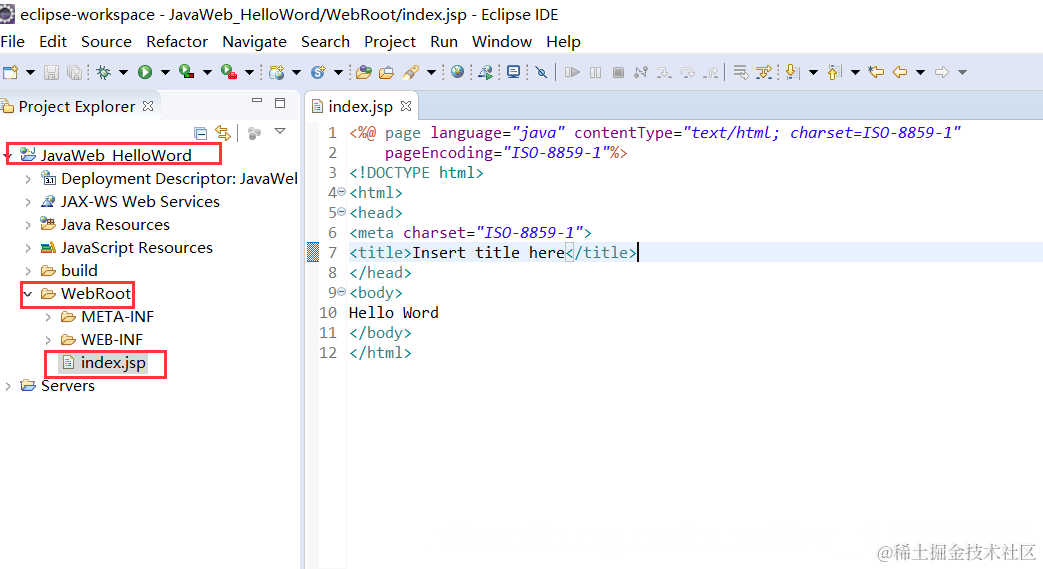This screenshot has height=569, width=1043.
Task: Click the grayed-out Save icon
Action: pos(51,73)
